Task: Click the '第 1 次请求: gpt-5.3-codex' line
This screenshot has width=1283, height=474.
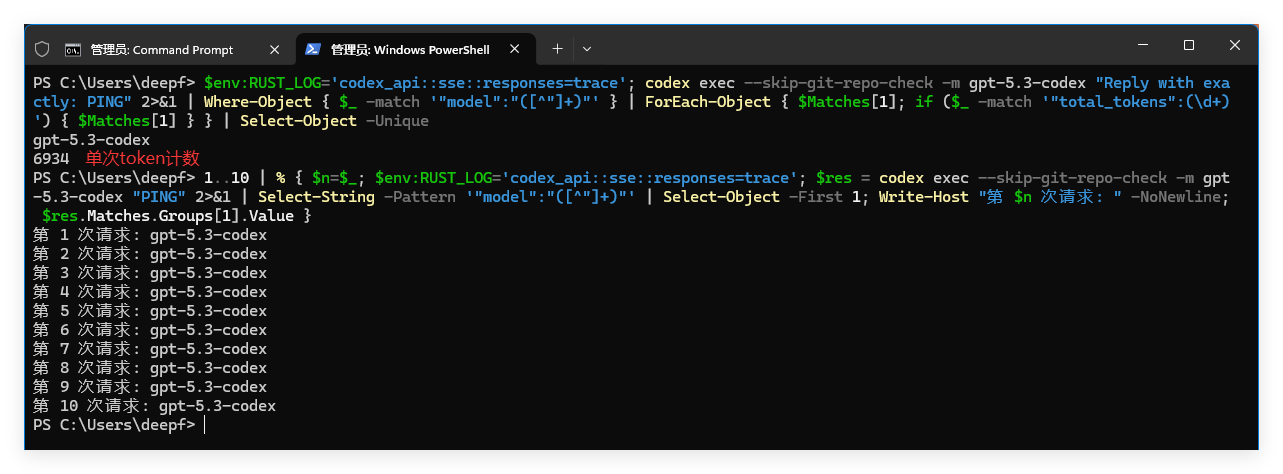Action: pyautogui.click(x=150, y=235)
